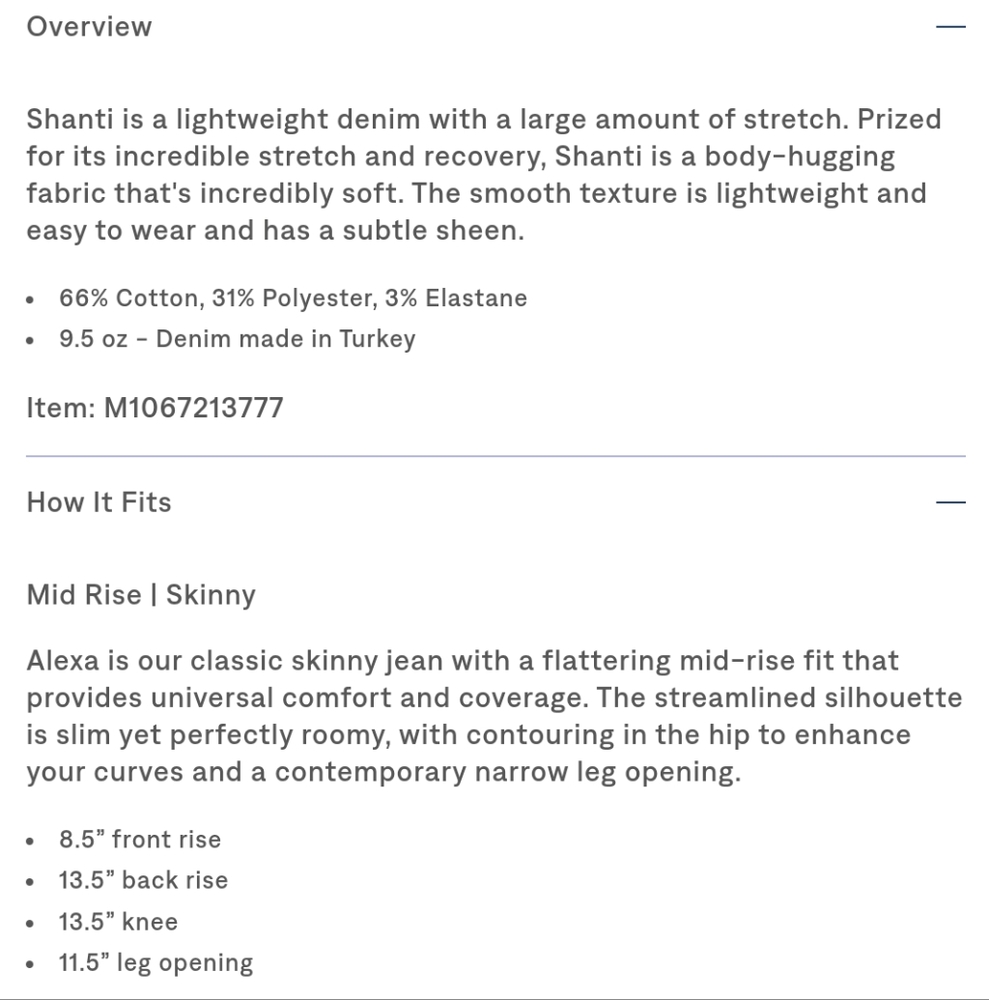Click the 11.5" leg opening measurement
This screenshot has width=989, height=1000.
pos(155,963)
